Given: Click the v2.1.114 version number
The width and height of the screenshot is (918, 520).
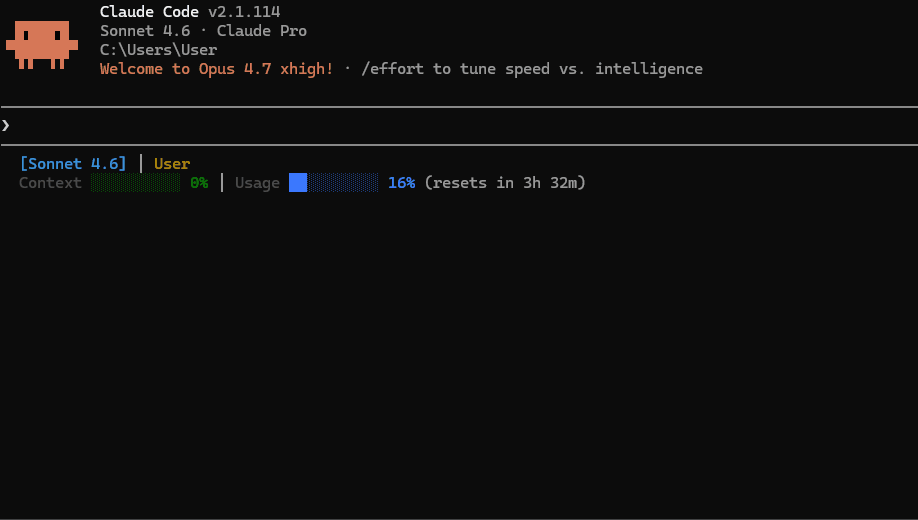Looking at the screenshot, I should tap(243, 12).
